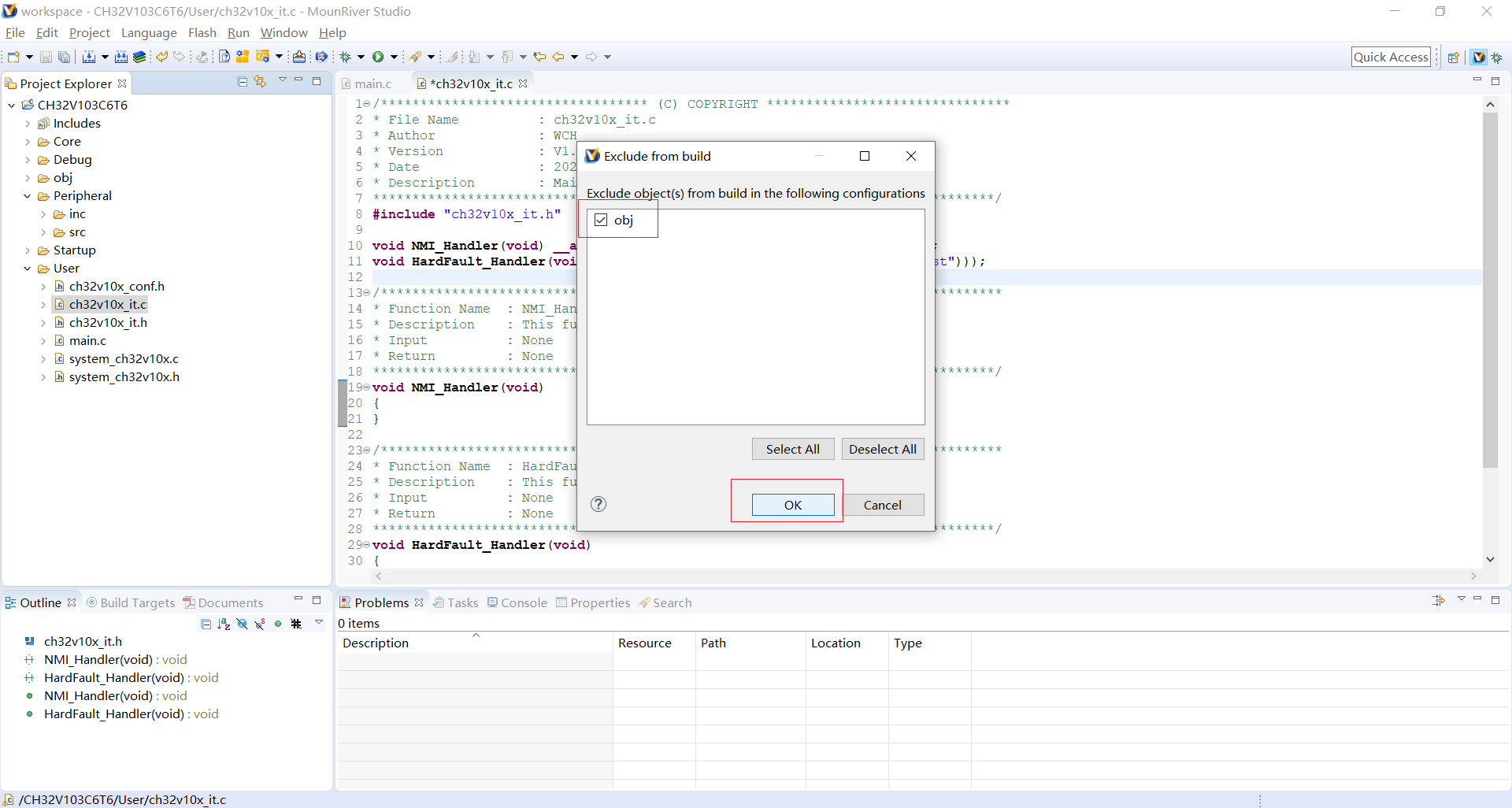Collapse the Peripheral folder in the project tree
1512x808 pixels.
28,195
